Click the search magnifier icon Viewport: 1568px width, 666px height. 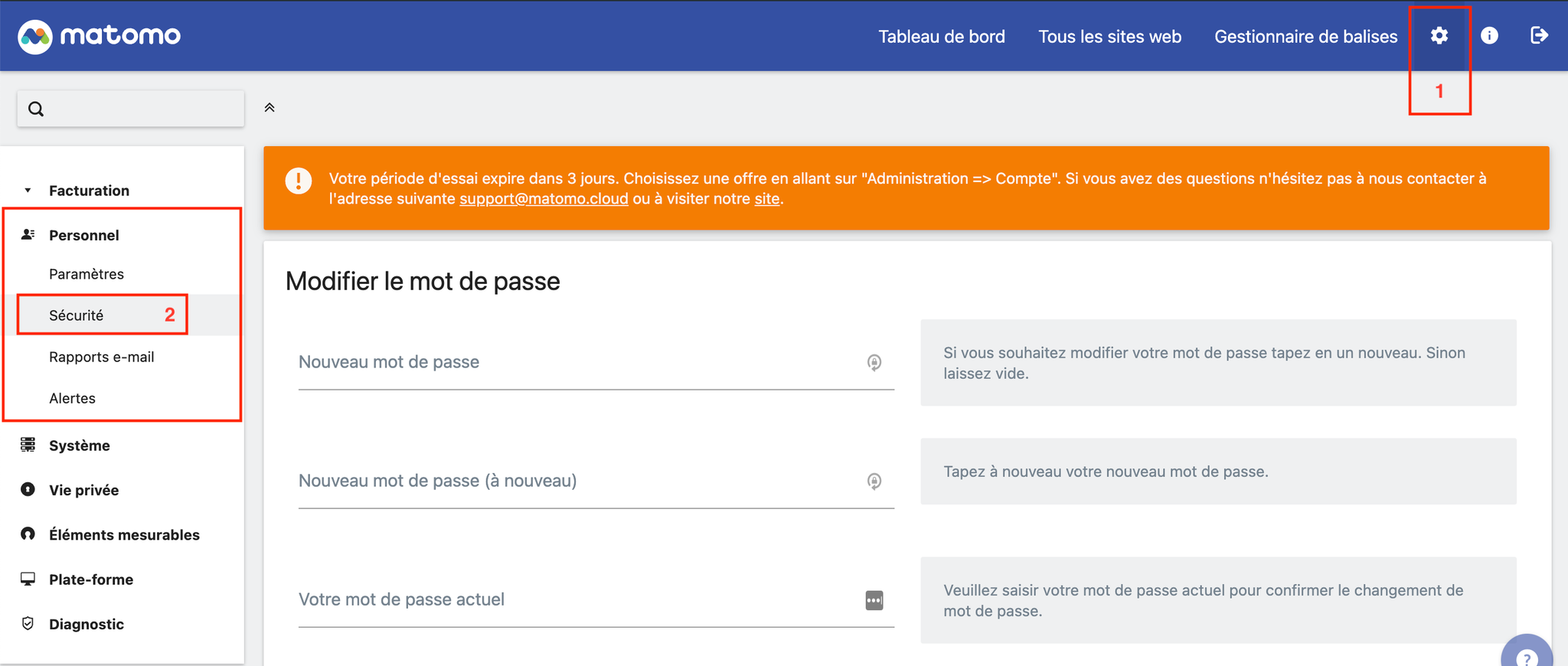pos(36,109)
